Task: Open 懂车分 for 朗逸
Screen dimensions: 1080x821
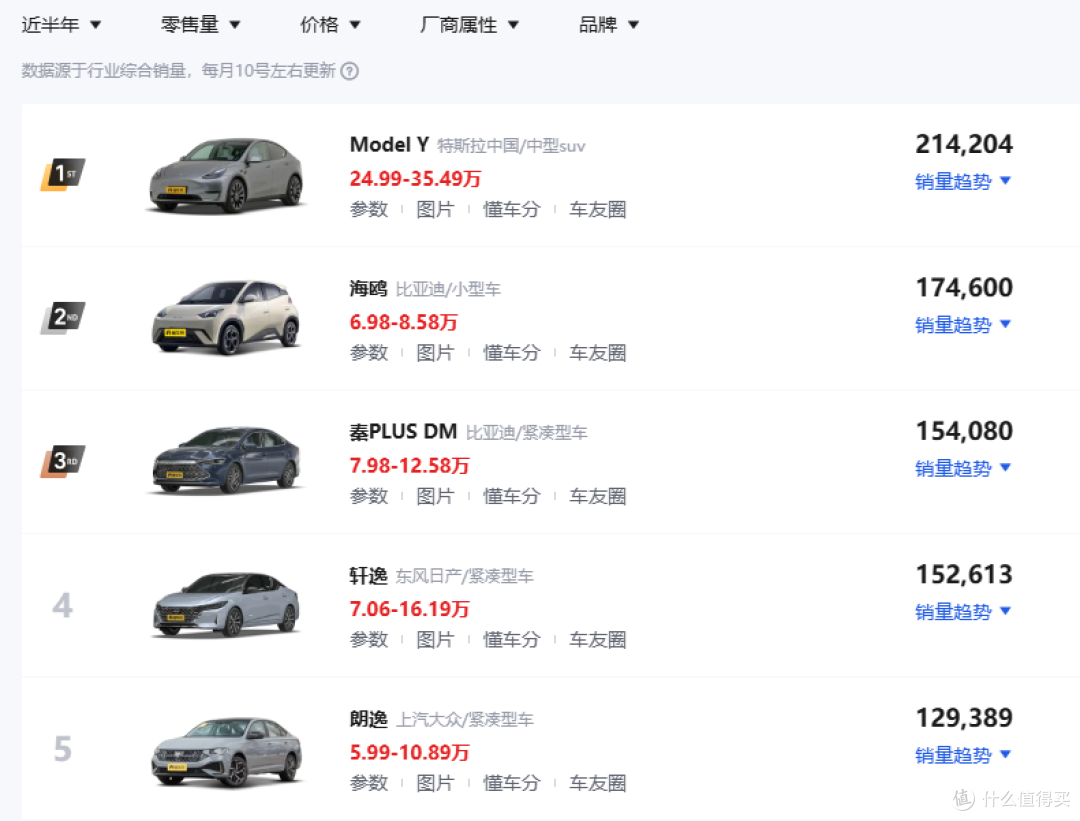Action: 512,783
